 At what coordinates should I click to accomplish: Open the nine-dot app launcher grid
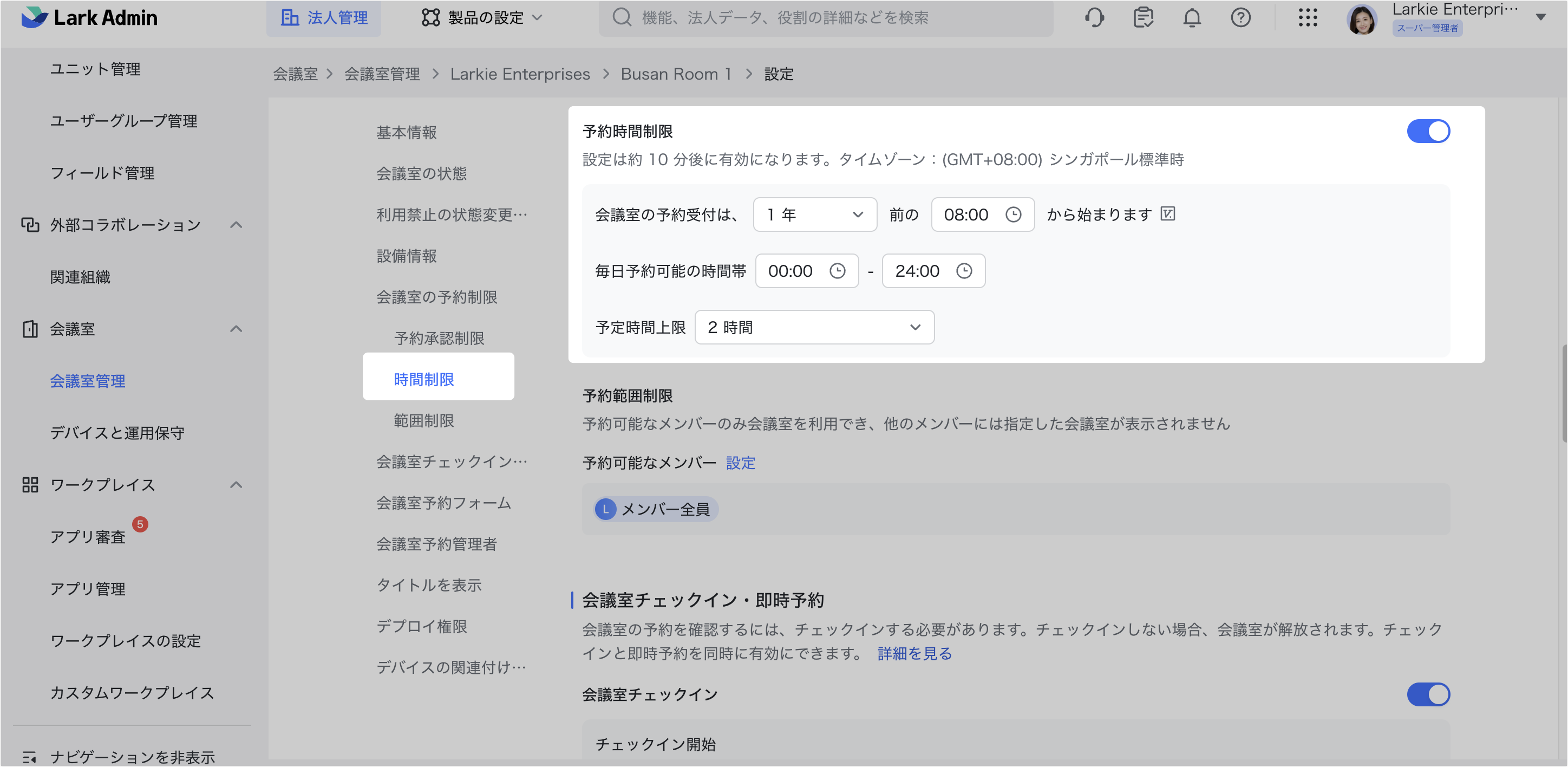click(1308, 18)
